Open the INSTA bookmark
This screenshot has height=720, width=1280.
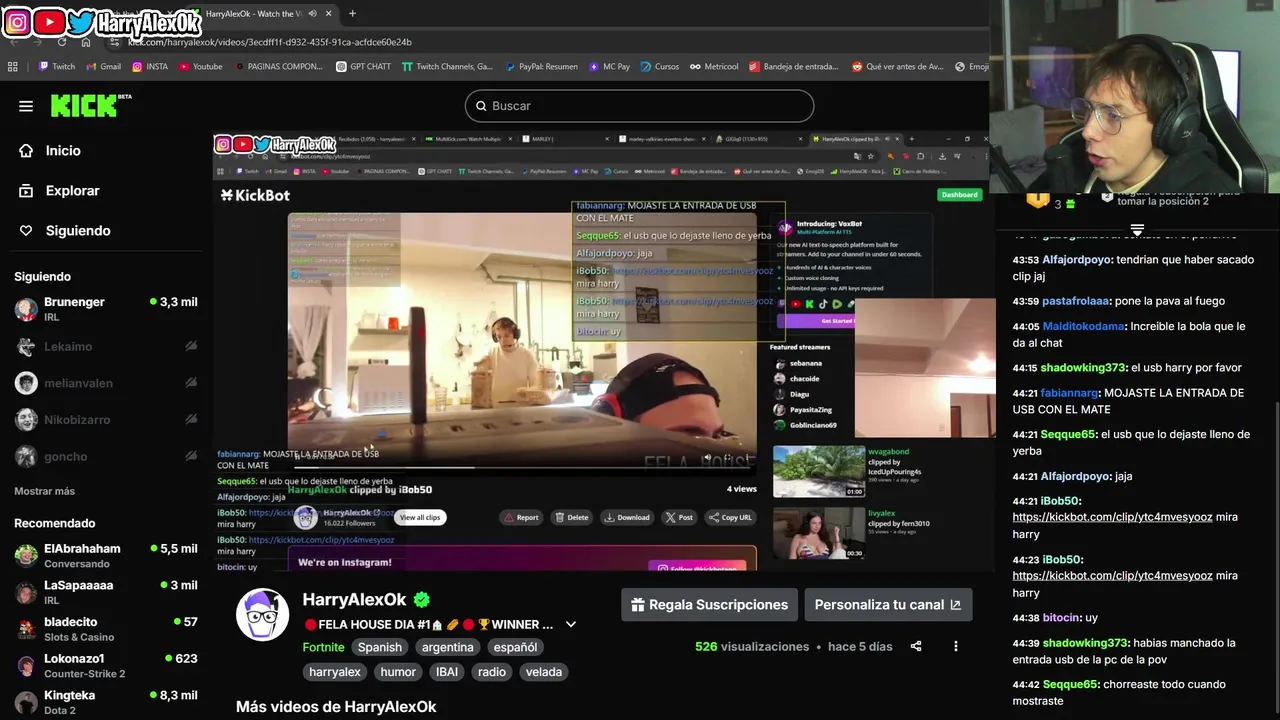pos(149,67)
